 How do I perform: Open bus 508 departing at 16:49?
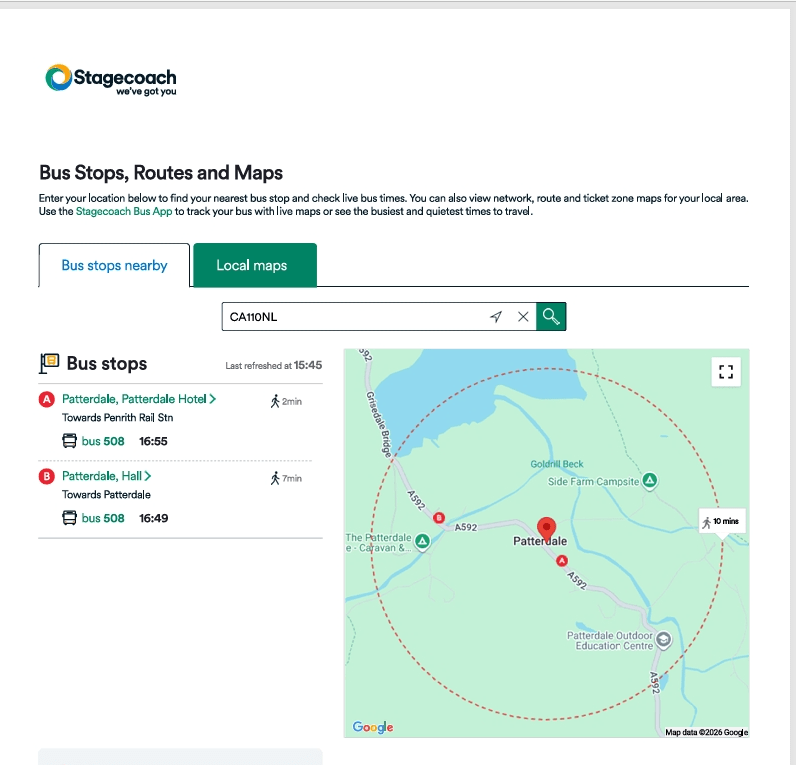tap(104, 518)
